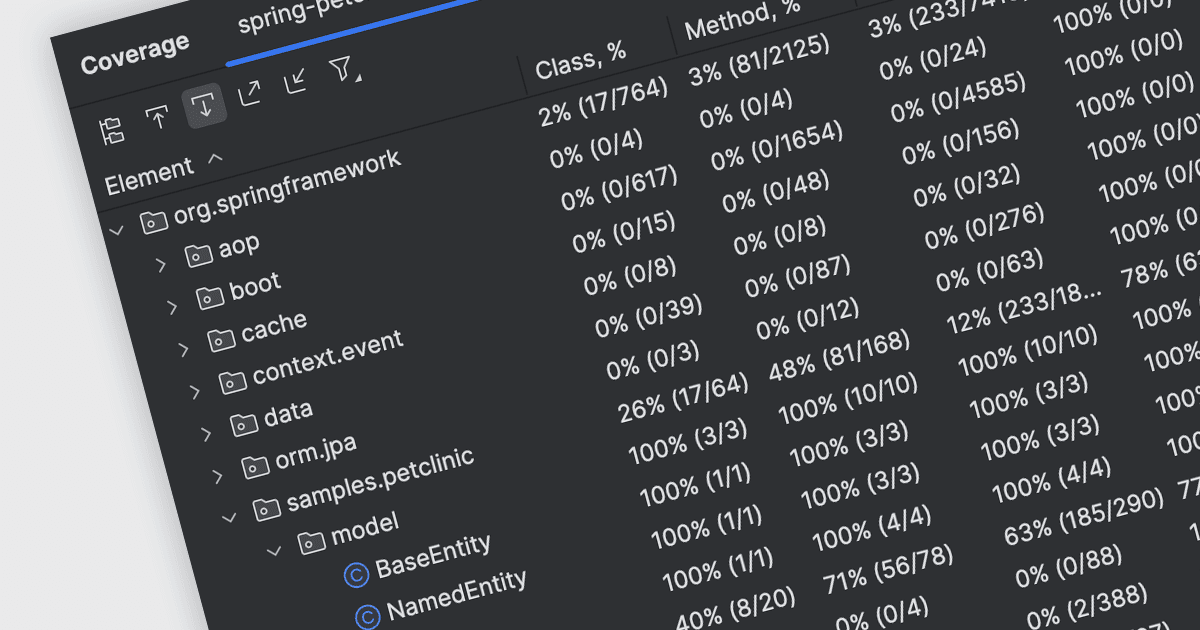The width and height of the screenshot is (1200, 630).
Task: Click the 0% (0/276) line coverage cell
Action: 985,226
